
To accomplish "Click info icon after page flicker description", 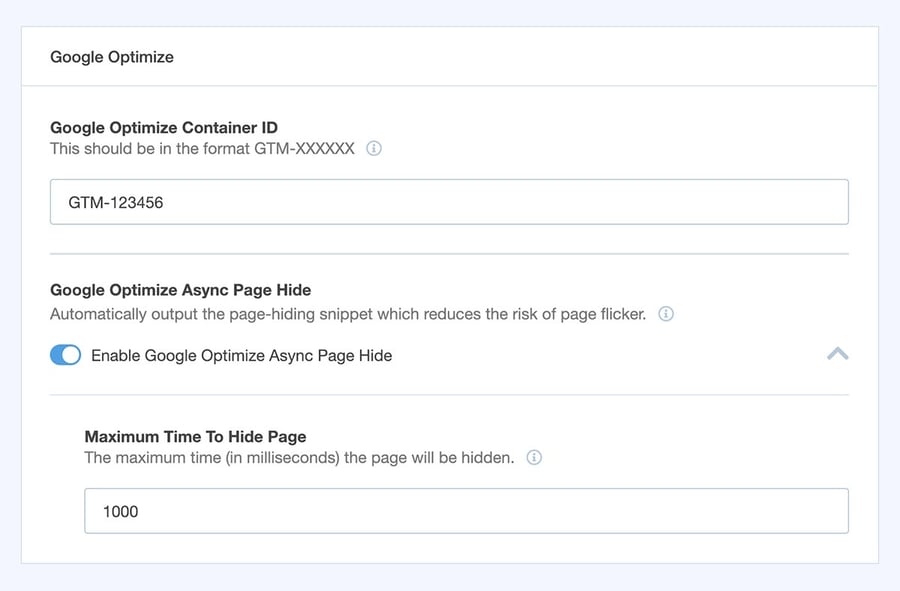I will click(x=666, y=314).
